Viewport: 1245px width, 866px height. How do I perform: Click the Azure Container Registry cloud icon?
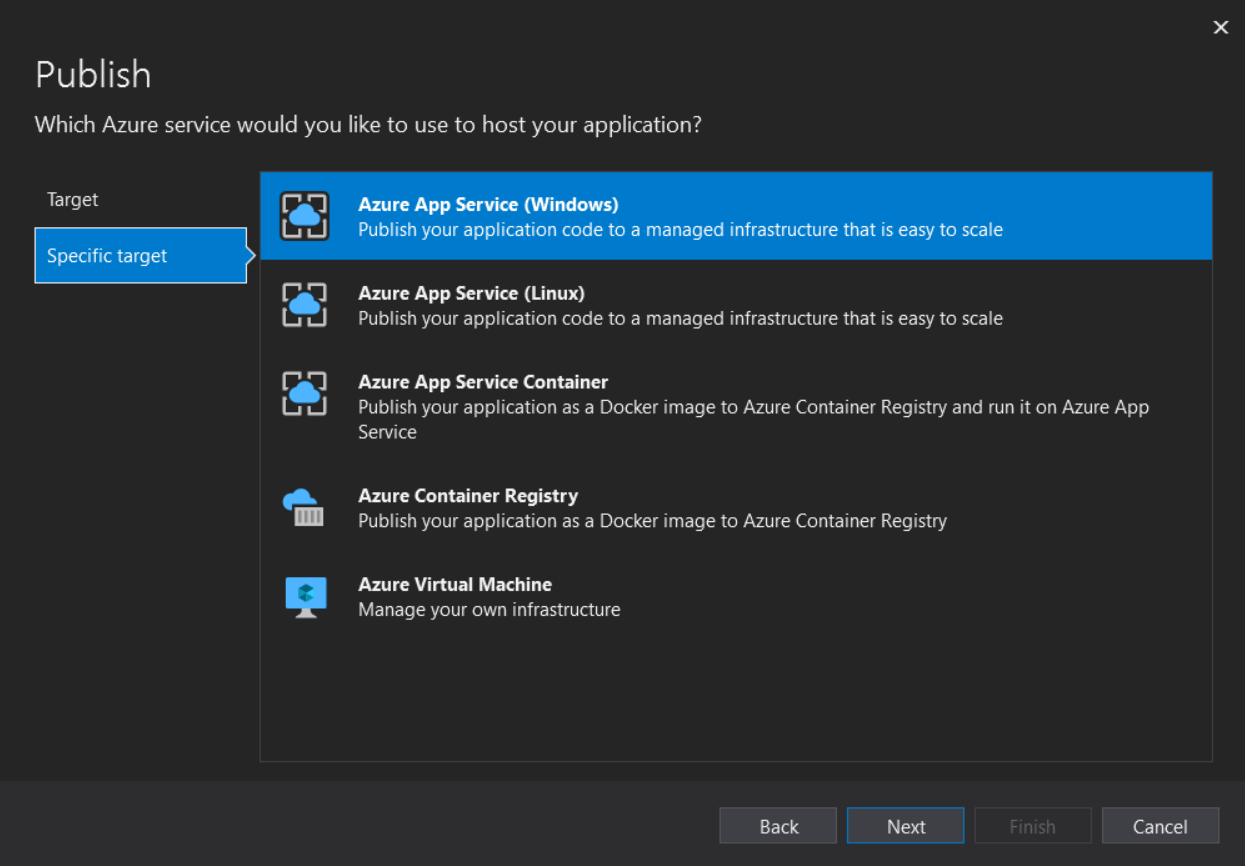pos(303,507)
